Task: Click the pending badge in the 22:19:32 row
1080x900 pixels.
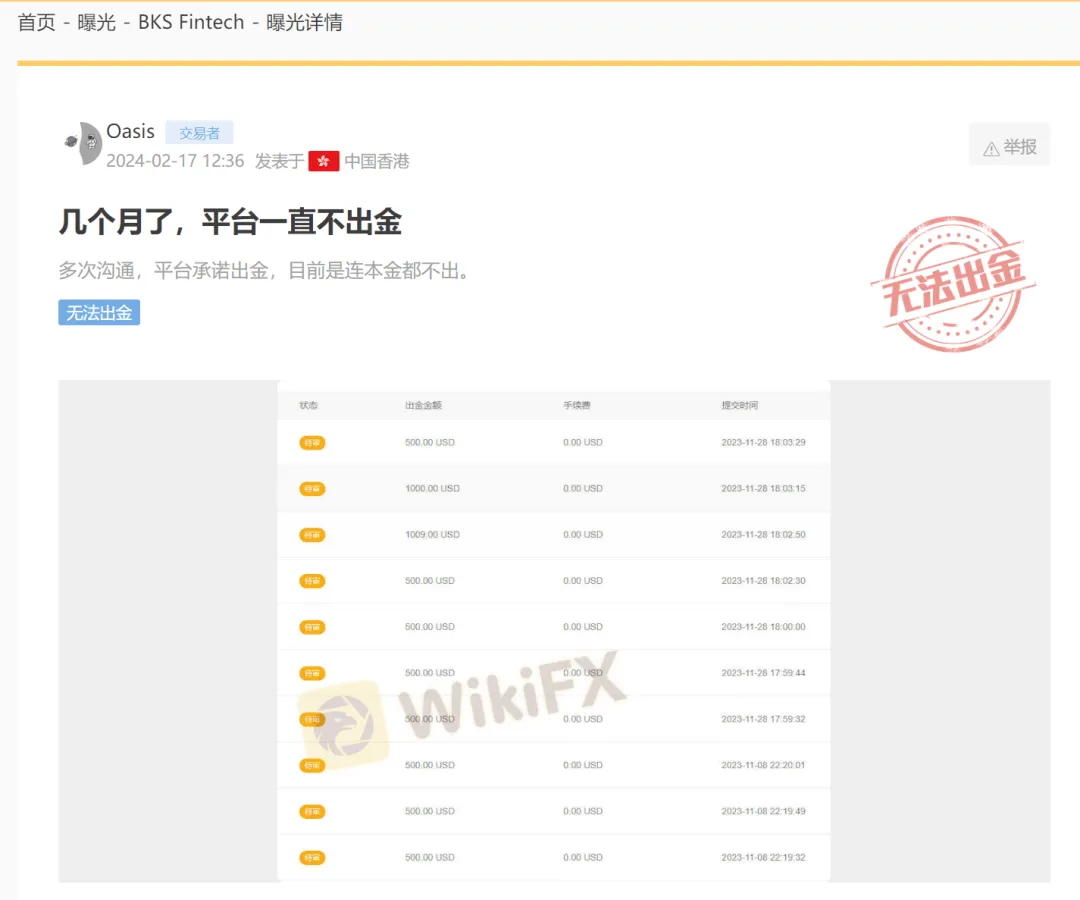Action: [312, 858]
